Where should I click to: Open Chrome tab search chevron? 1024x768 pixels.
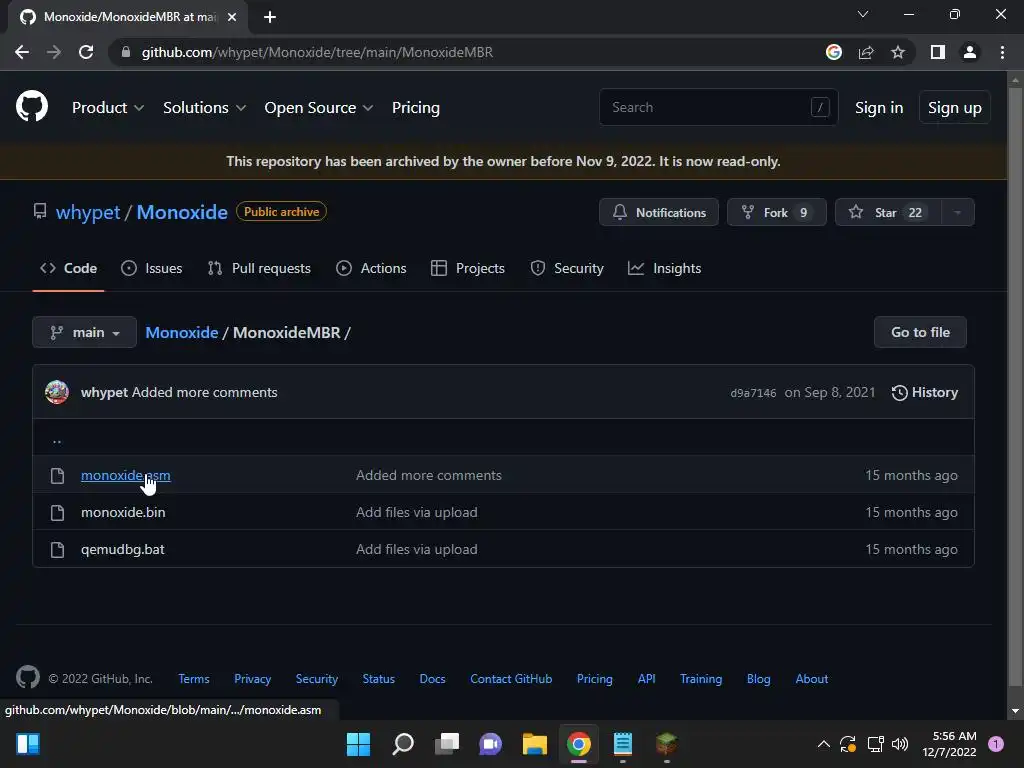(863, 14)
